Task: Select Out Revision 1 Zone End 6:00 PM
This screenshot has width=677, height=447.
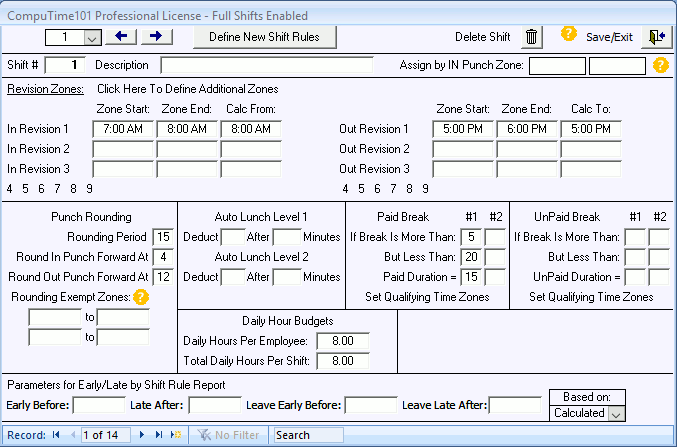Action: click(527, 129)
